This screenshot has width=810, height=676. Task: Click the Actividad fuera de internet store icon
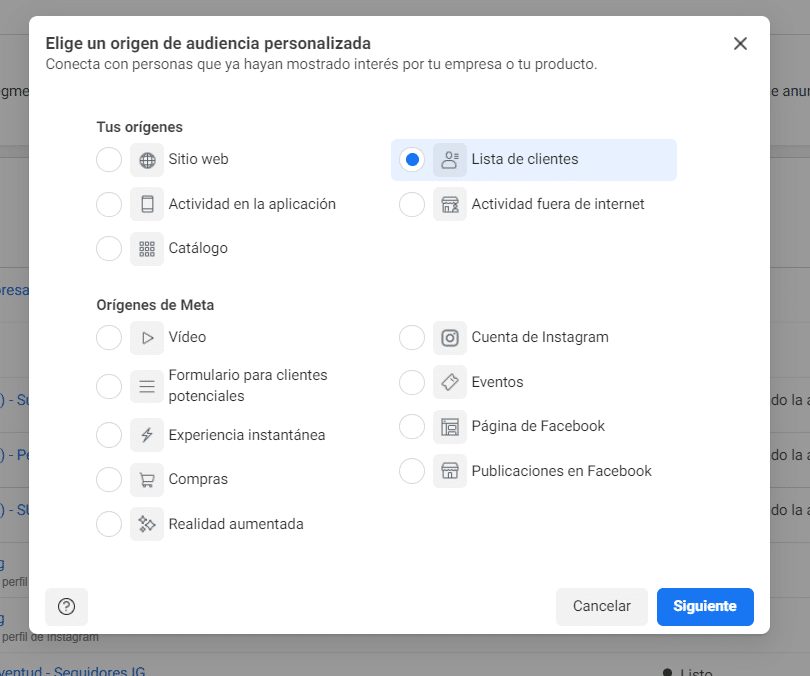pyautogui.click(x=449, y=204)
